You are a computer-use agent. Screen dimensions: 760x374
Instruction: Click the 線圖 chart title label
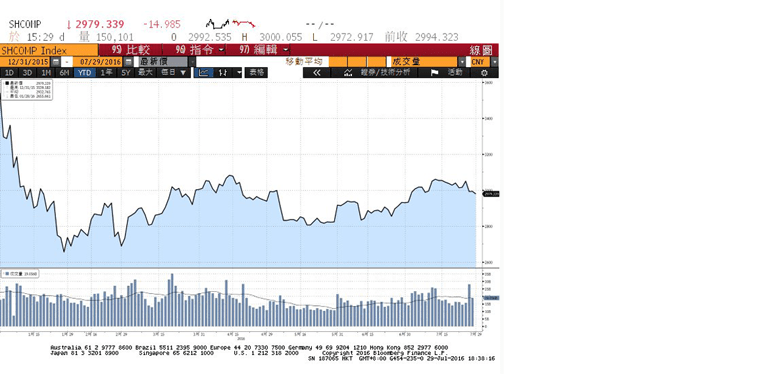481,50
